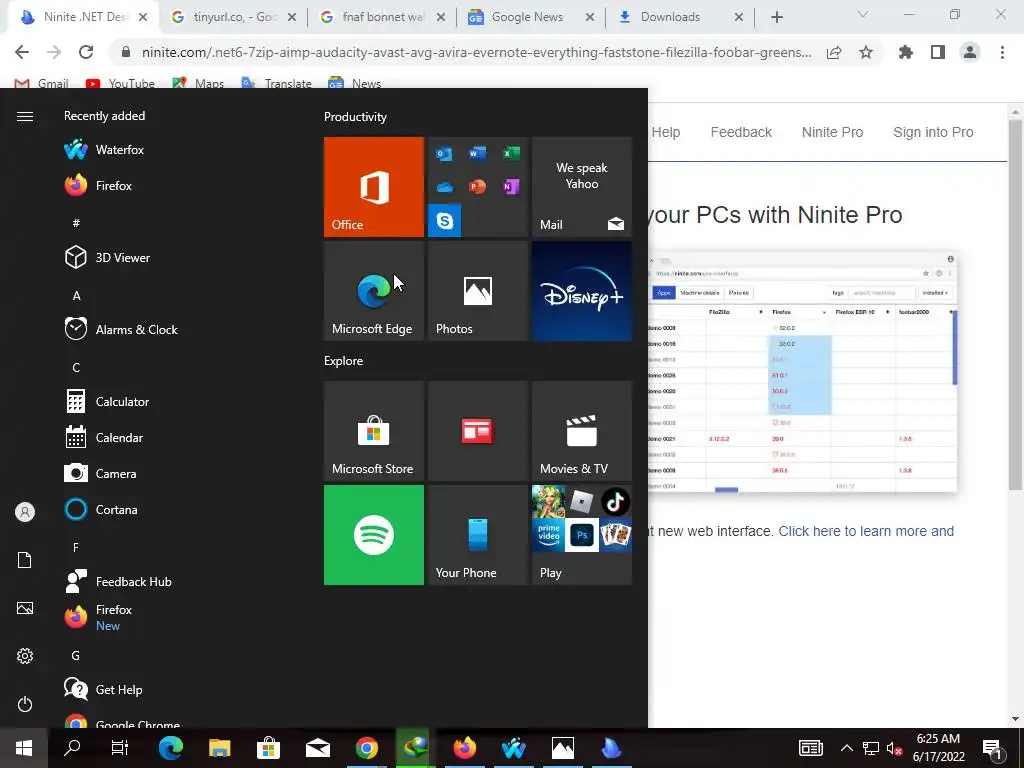Screen dimensions: 1024x768
Task: Open Documents icon in Start sidebar
Action: pos(25,560)
